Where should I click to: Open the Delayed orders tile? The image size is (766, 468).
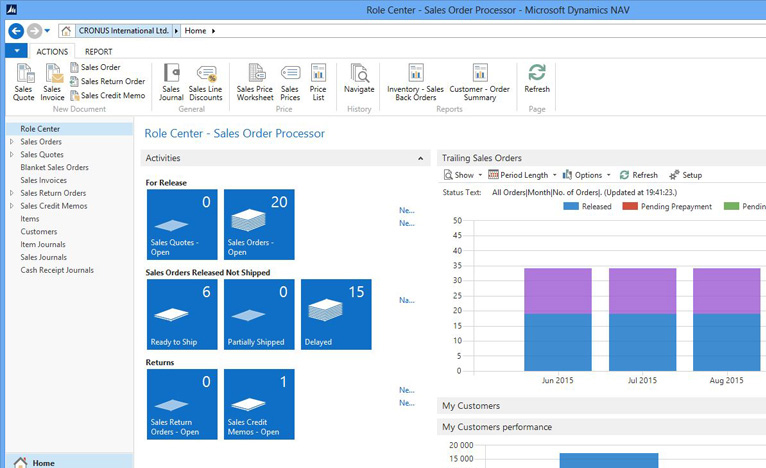336,314
